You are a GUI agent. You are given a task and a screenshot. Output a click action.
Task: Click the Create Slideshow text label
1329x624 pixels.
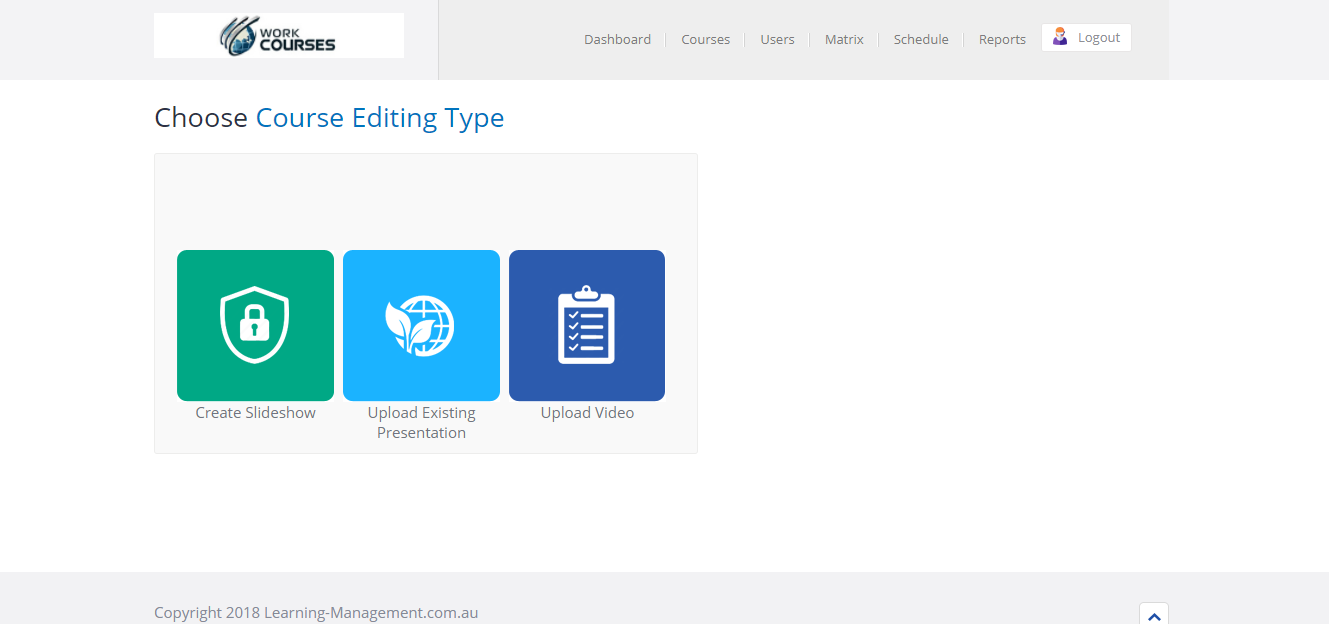(255, 413)
